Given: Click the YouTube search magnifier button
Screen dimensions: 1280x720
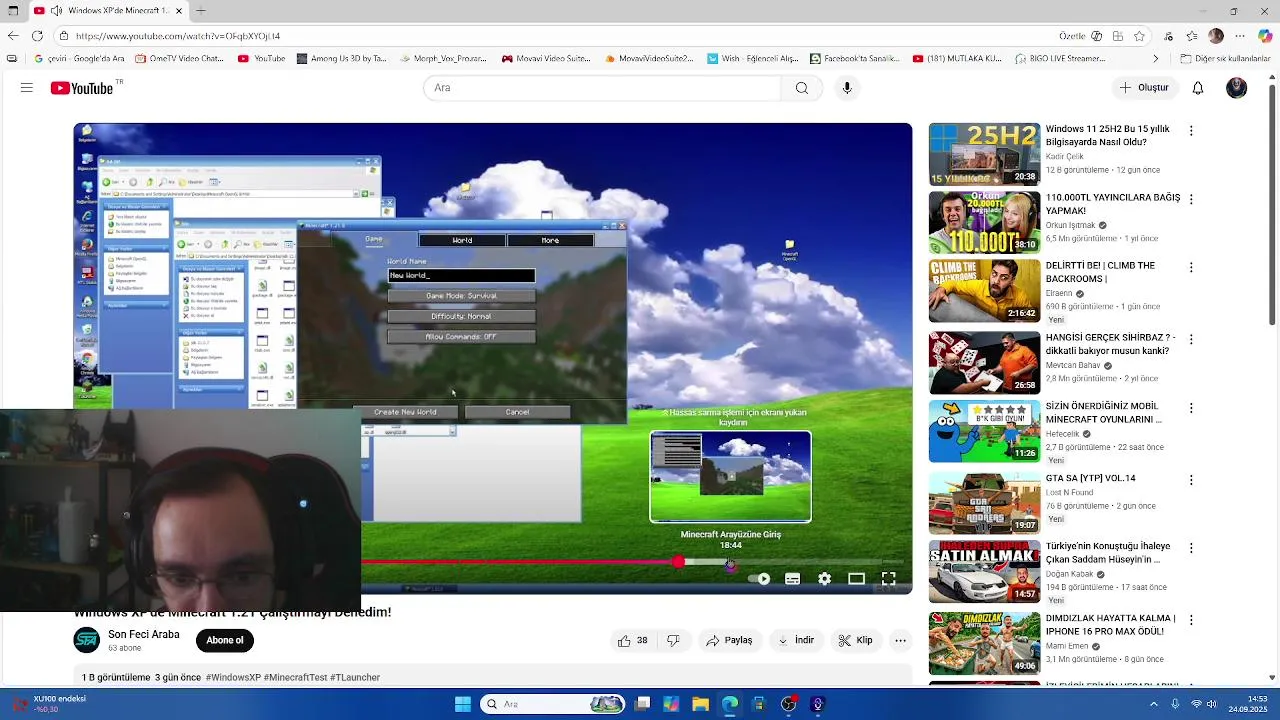Looking at the screenshot, I should coord(801,88).
